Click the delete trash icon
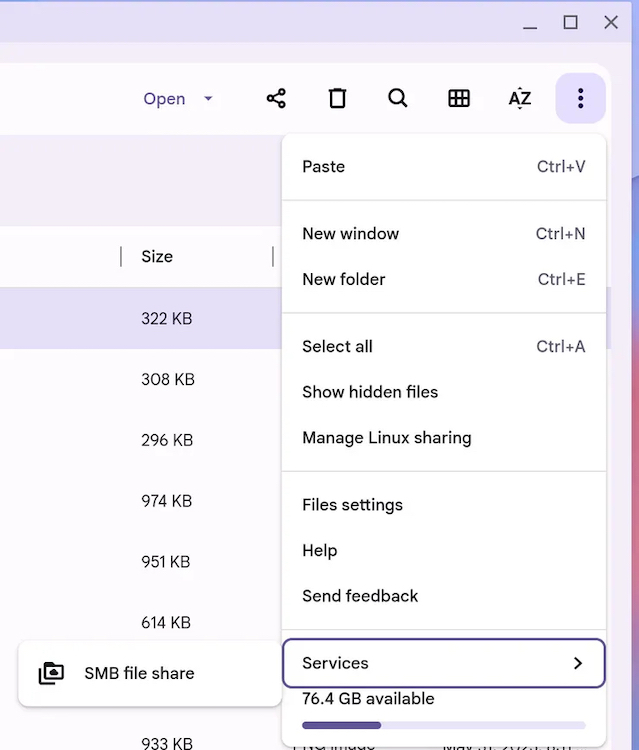This screenshot has width=639, height=750. tap(337, 98)
